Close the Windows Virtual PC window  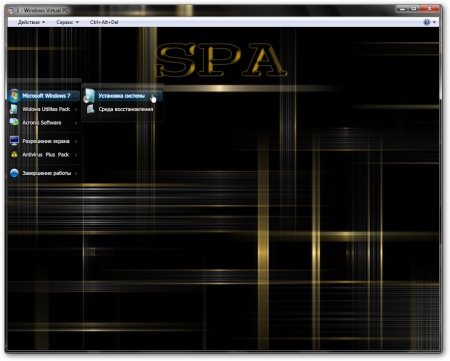click(430, 9)
